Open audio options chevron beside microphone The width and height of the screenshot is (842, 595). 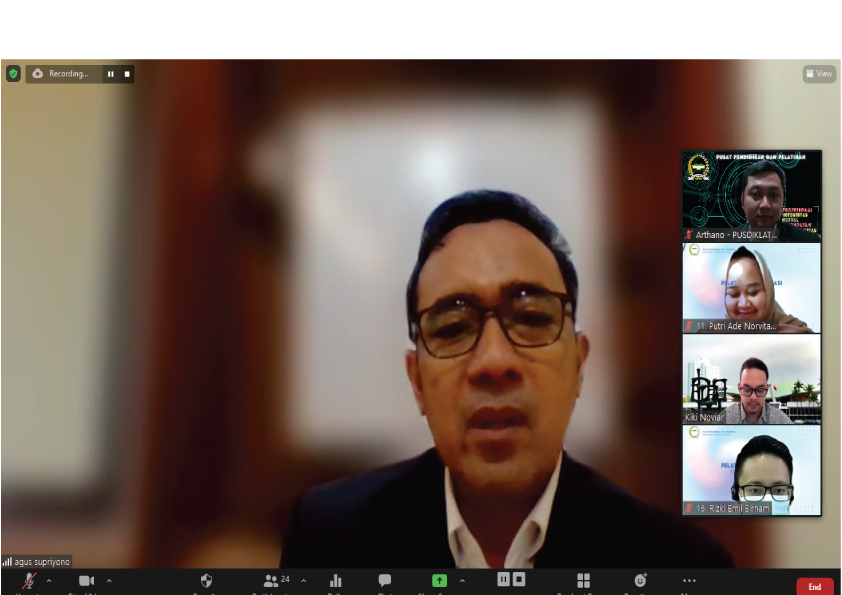pyautogui.click(x=49, y=581)
